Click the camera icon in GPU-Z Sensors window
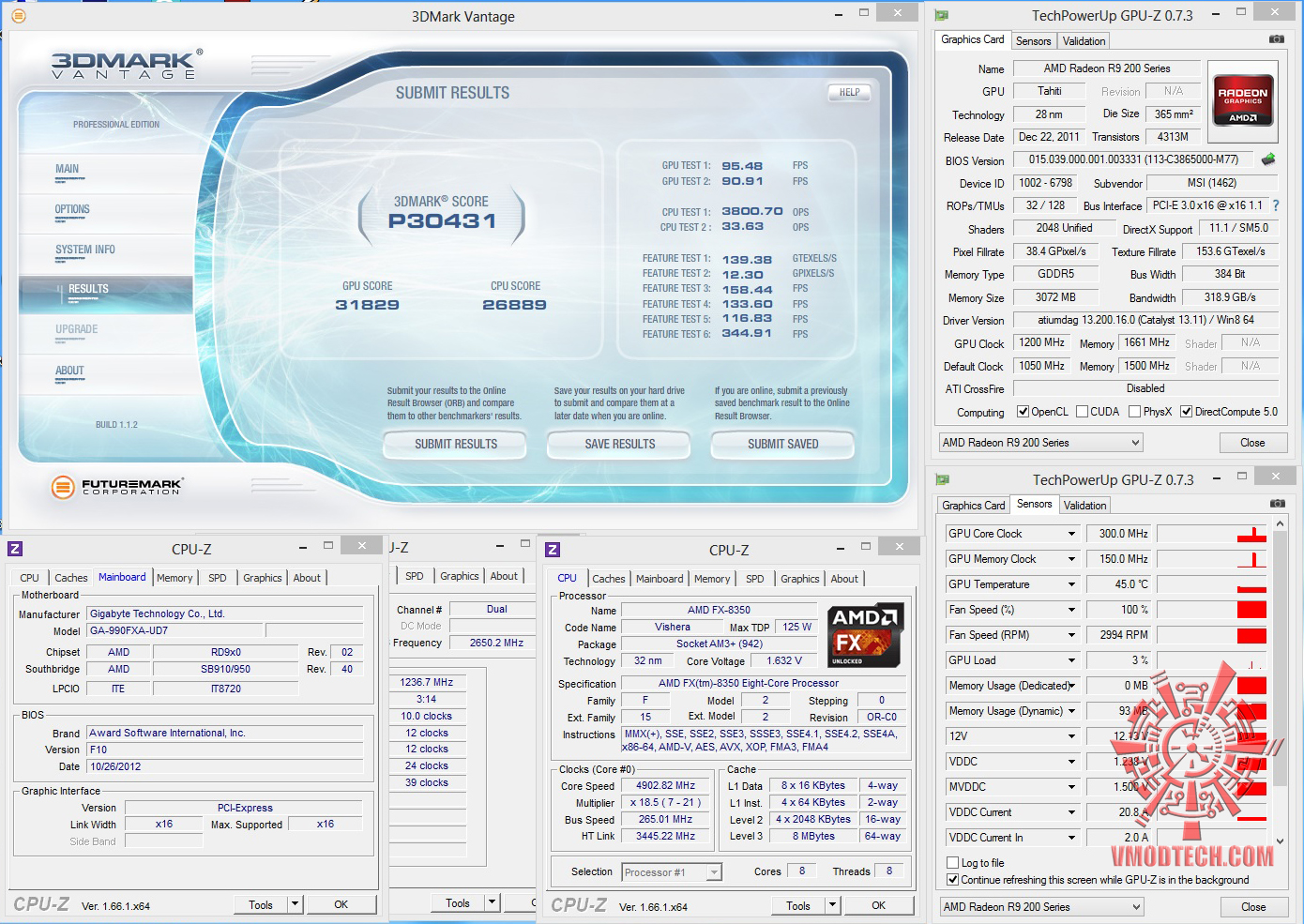Image resolution: width=1304 pixels, height=924 pixels. click(1277, 504)
